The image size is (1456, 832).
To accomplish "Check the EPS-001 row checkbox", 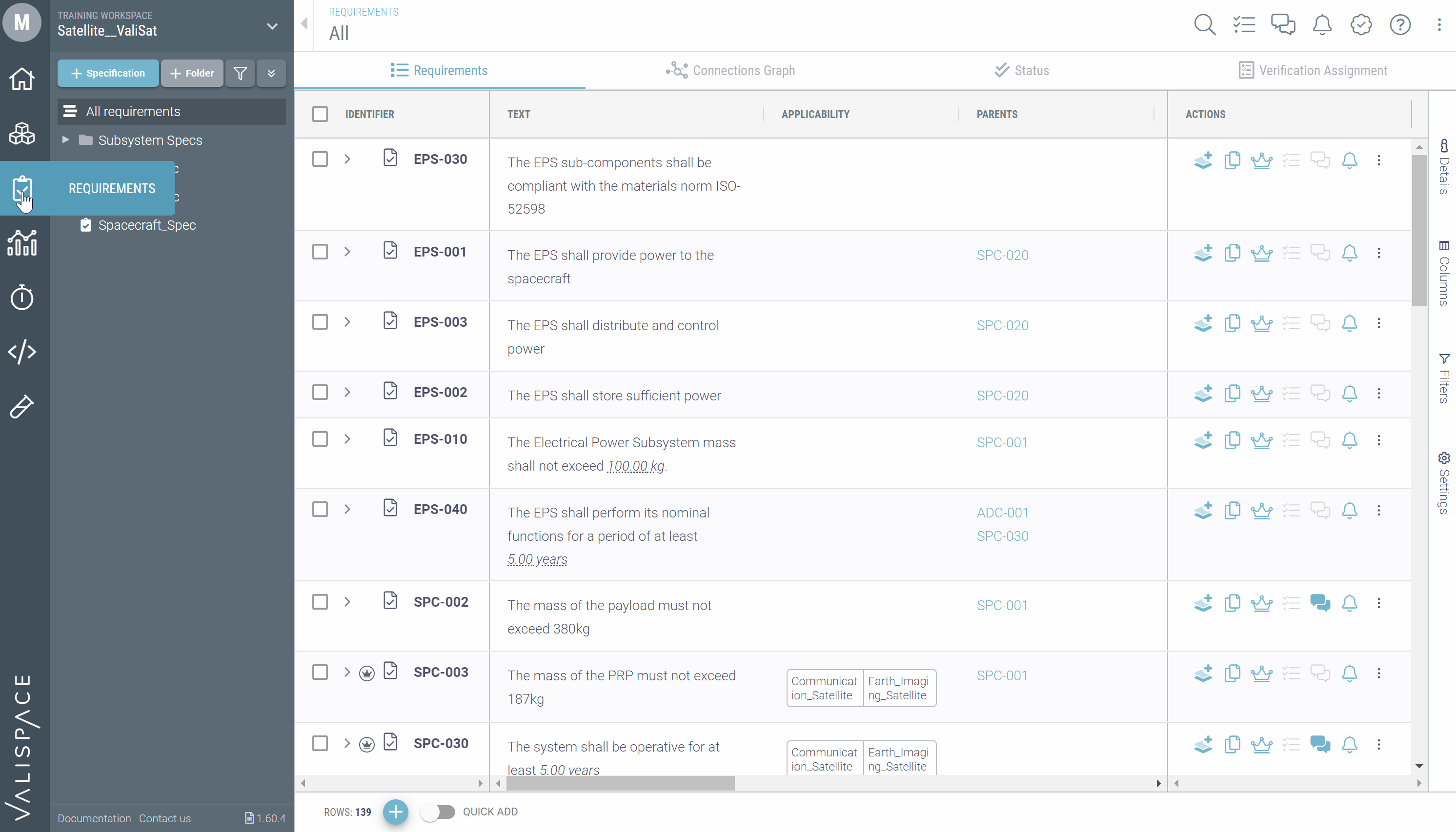I will coord(320,252).
